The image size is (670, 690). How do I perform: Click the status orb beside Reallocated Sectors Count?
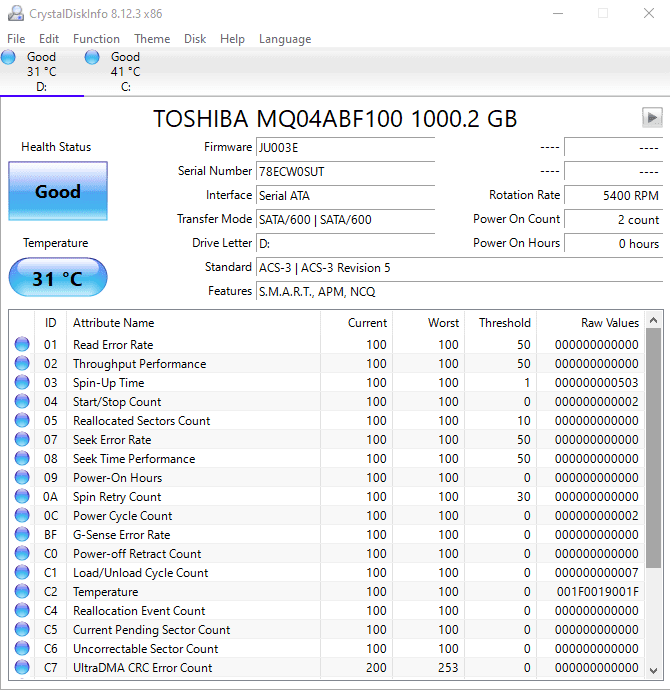(22, 421)
